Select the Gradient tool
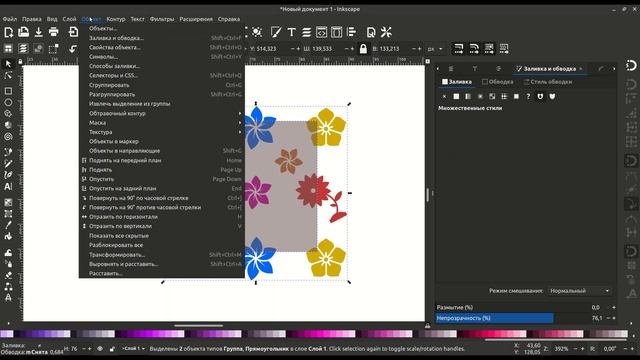 (x=8, y=202)
